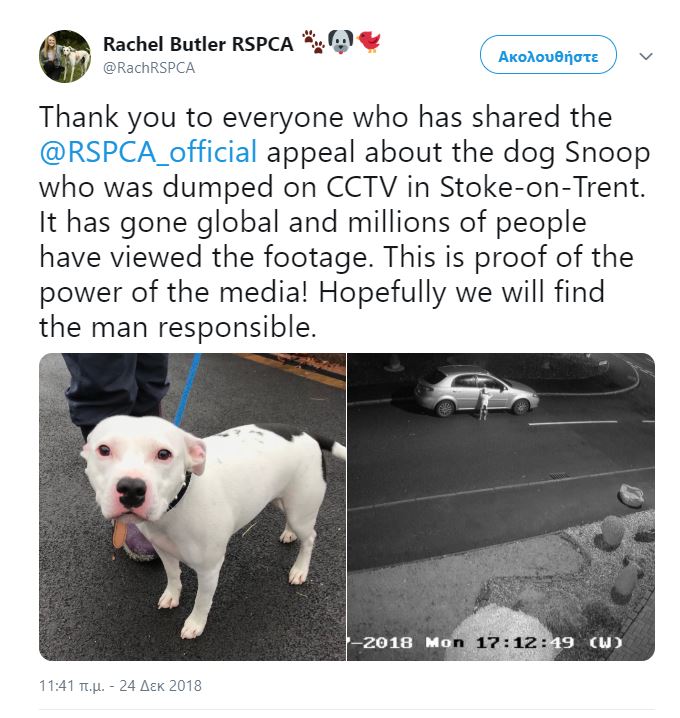Screen dimensions: 680x718
Task: Expand the tweet options chevron
Action: click(645, 56)
